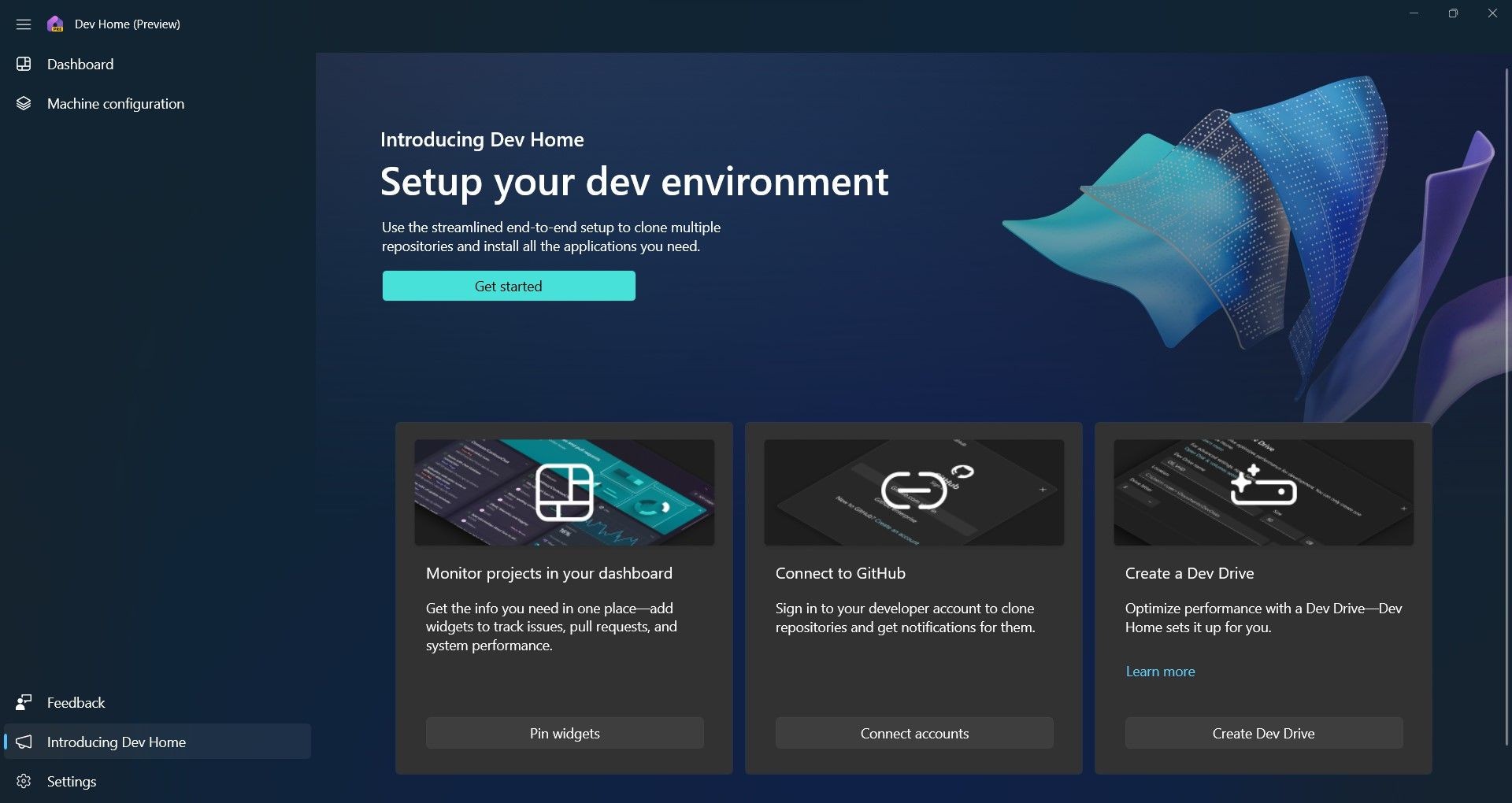The width and height of the screenshot is (1512, 803).
Task: Click the Settings gear icon
Action: 24,781
